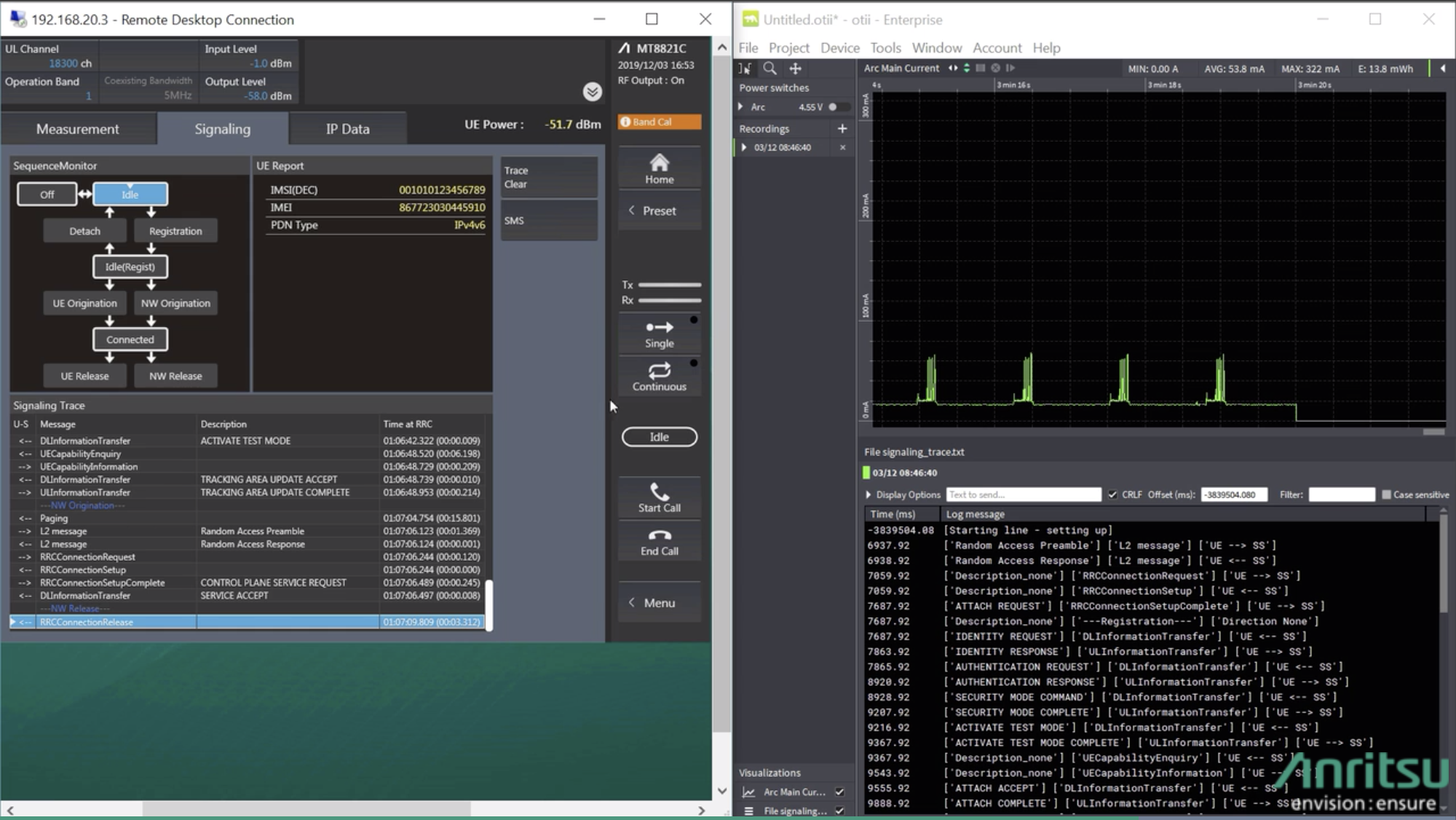The image size is (1456, 820).
Task: Expand the 03/12 08:46:40 recording entry
Action: 743,147
